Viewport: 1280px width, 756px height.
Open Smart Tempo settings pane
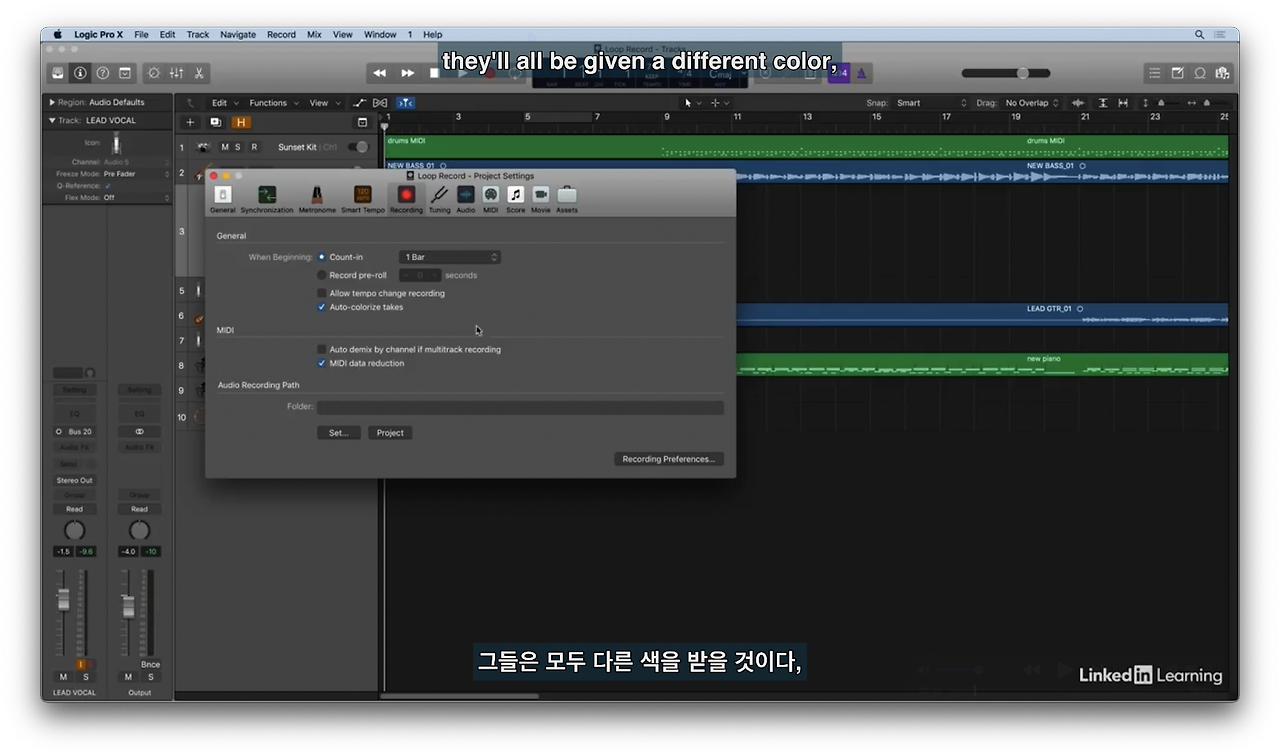[363, 199]
